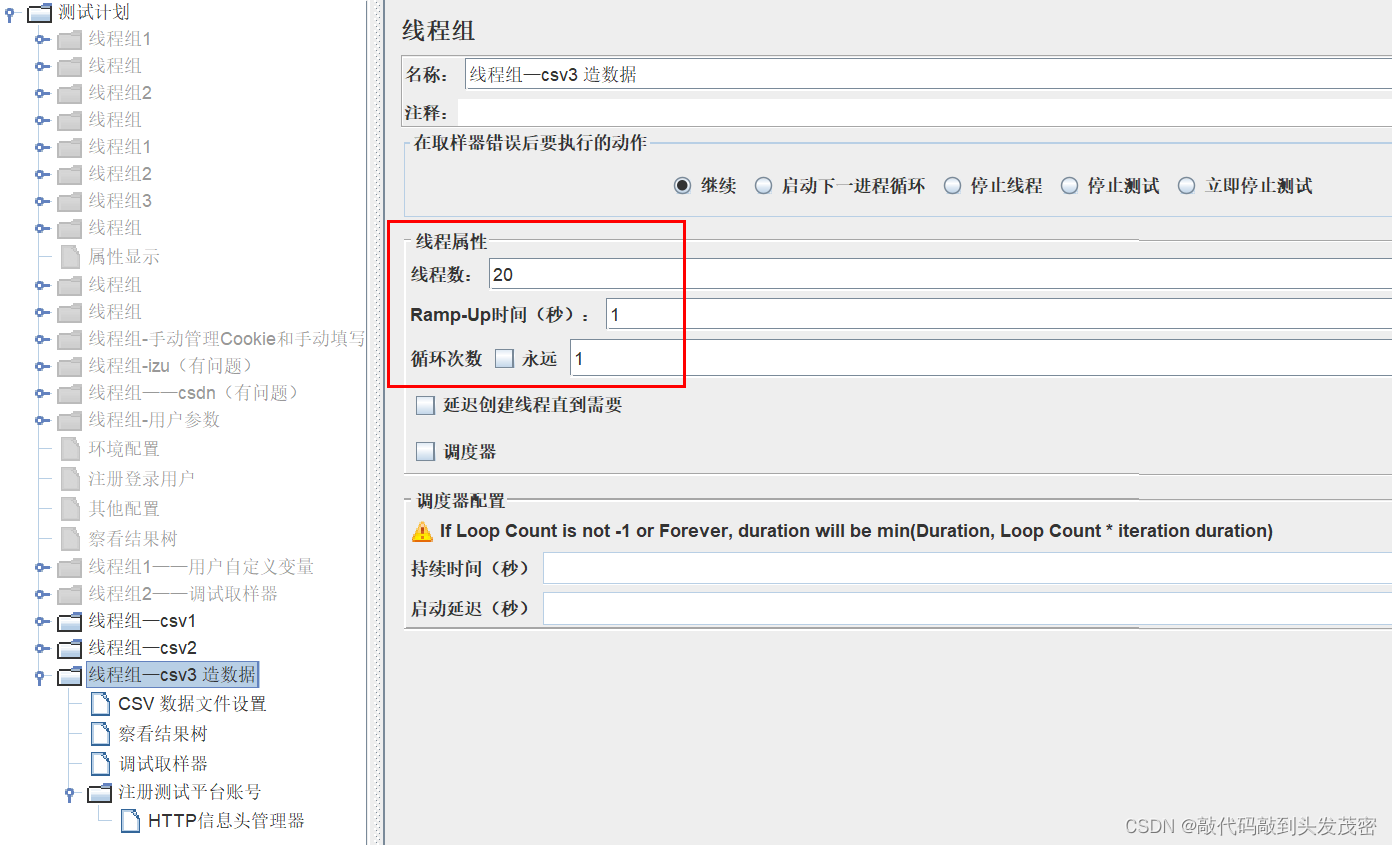Click the 测试计划 root folder icon

(x=39, y=13)
